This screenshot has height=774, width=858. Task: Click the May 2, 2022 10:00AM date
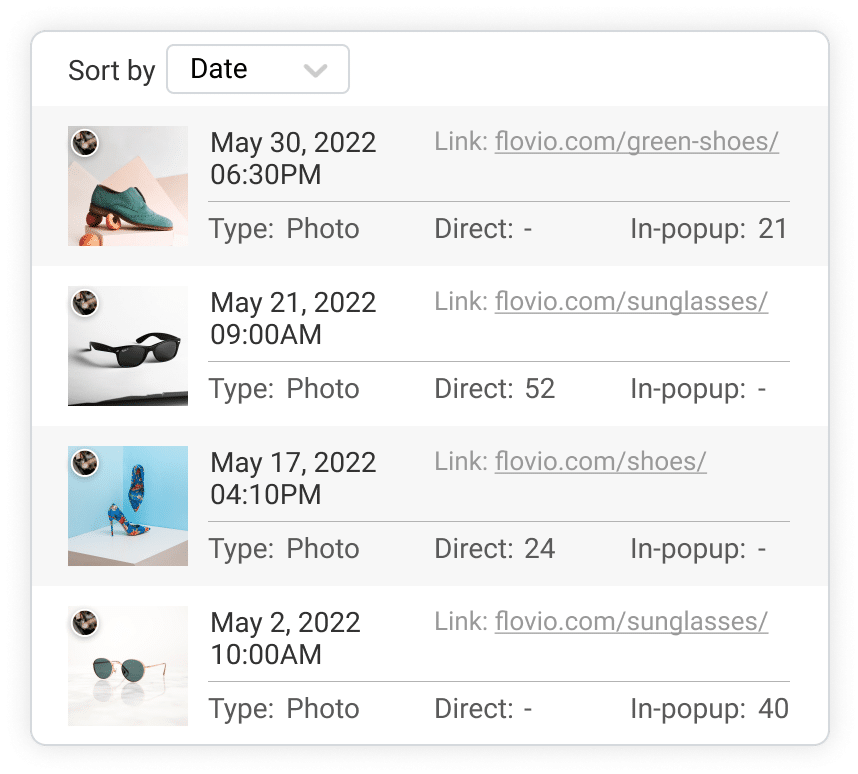(285, 638)
